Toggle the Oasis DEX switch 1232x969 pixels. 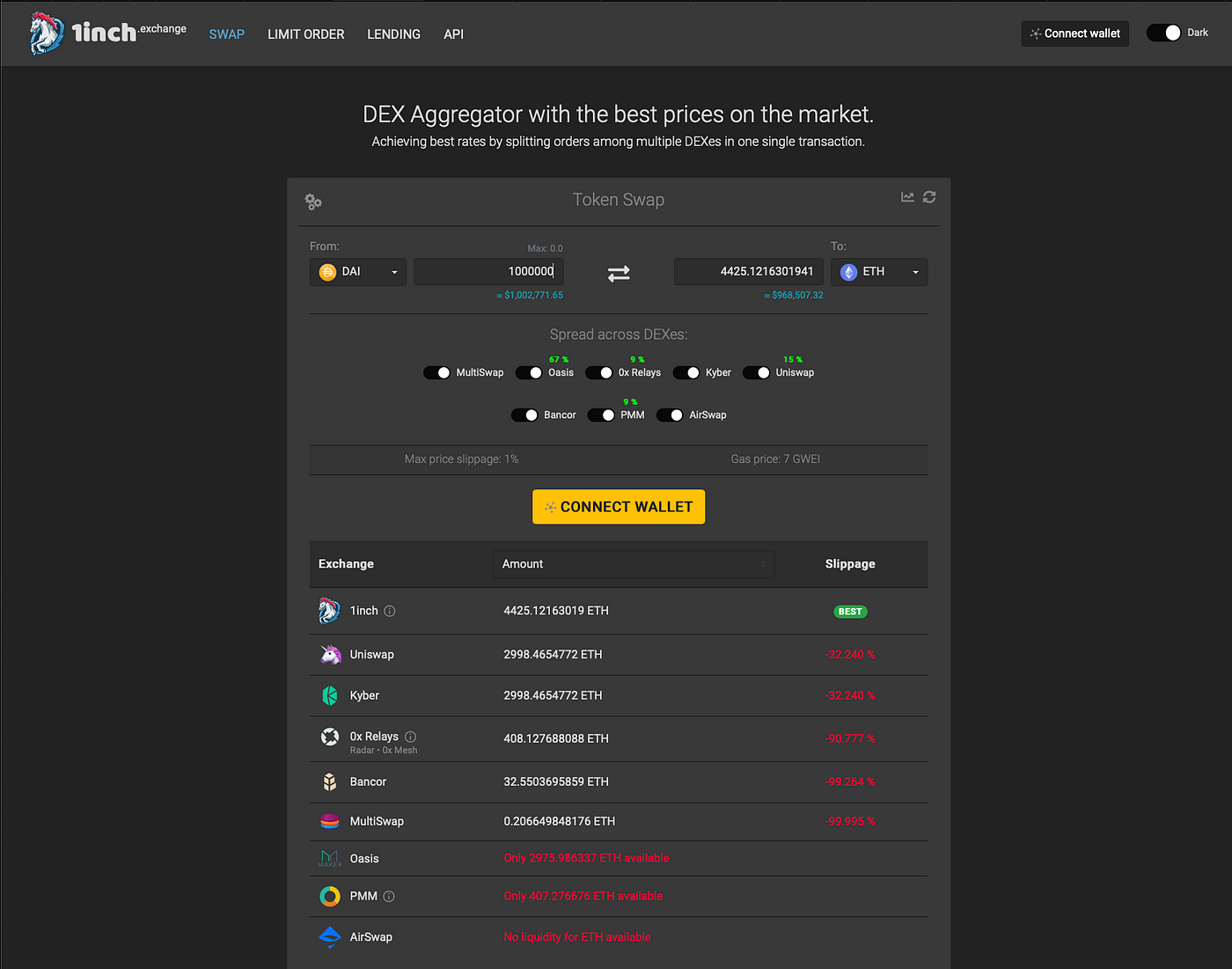click(x=529, y=372)
